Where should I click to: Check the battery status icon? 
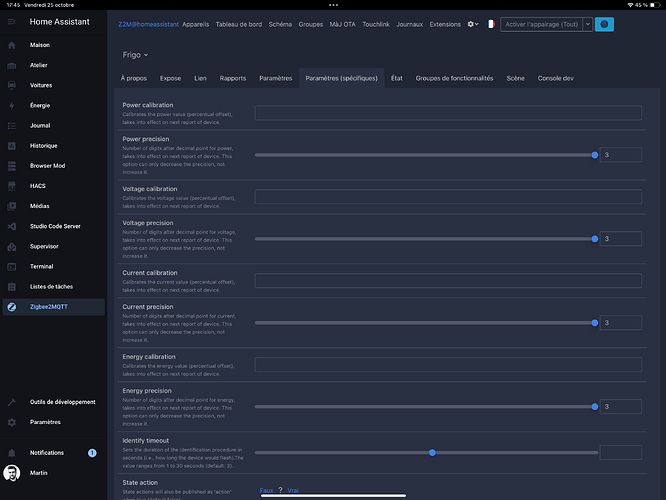[x=655, y=5]
